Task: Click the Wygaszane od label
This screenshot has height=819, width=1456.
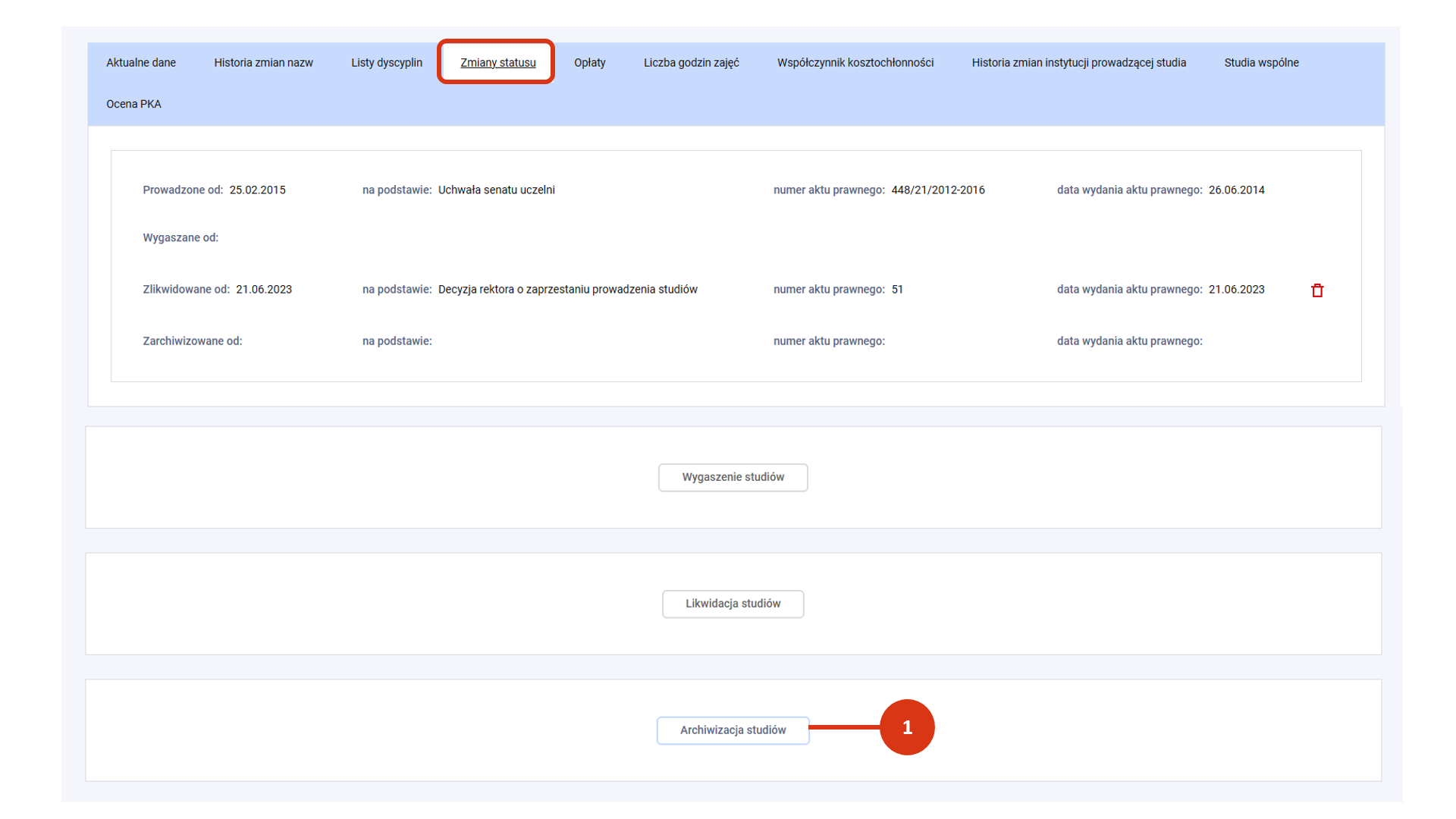Action: coord(180,238)
